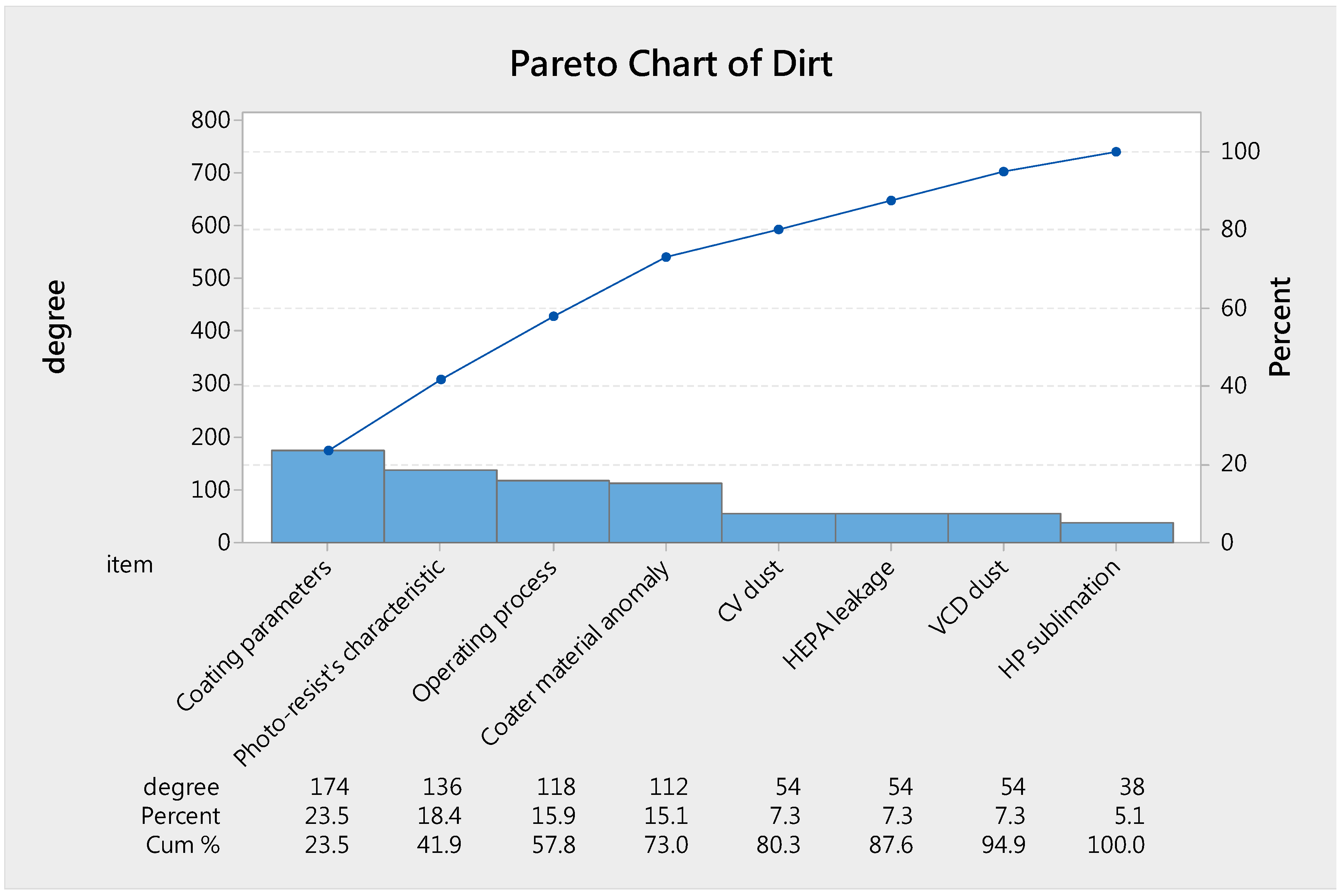Click the 94.9 cumulative point marker
The image size is (1344, 896).
[1004, 171]
